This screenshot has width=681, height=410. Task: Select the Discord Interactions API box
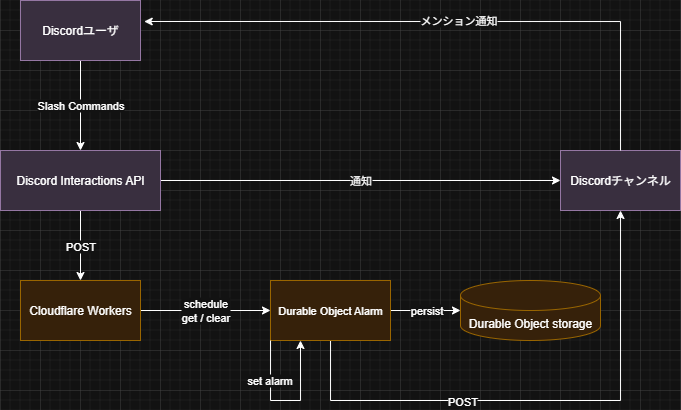(x=80, y=181)
